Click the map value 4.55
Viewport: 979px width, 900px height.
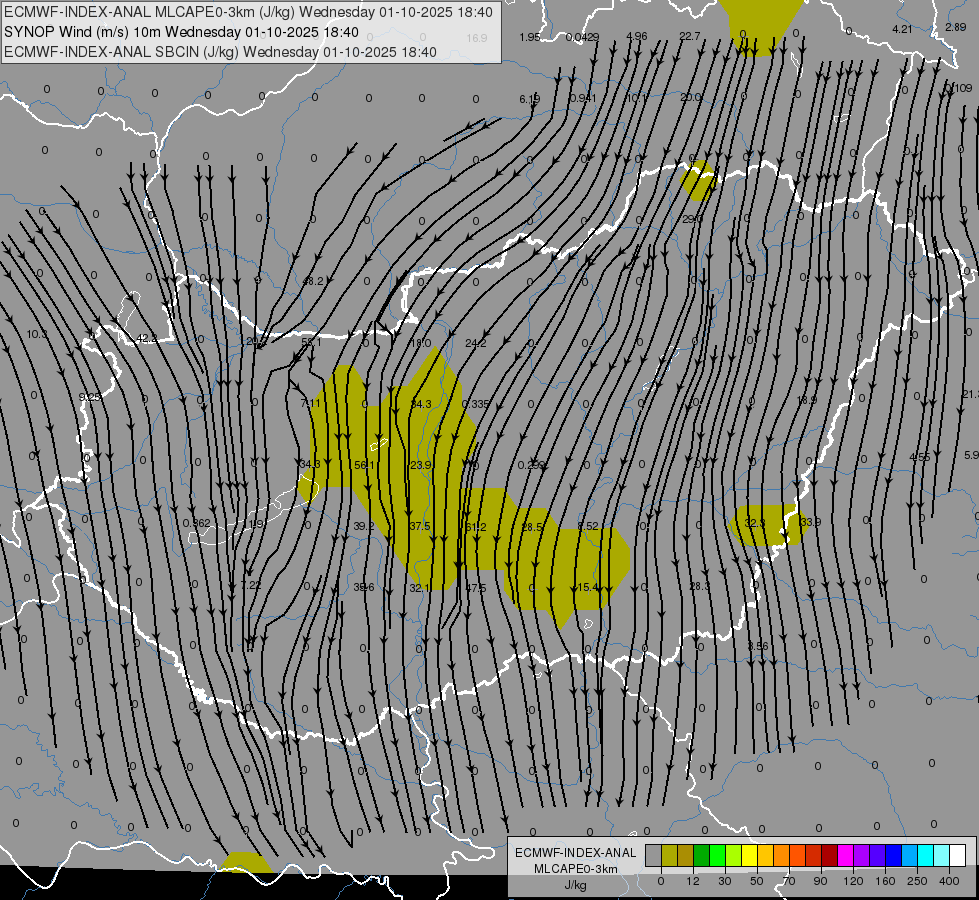(920, 457)
